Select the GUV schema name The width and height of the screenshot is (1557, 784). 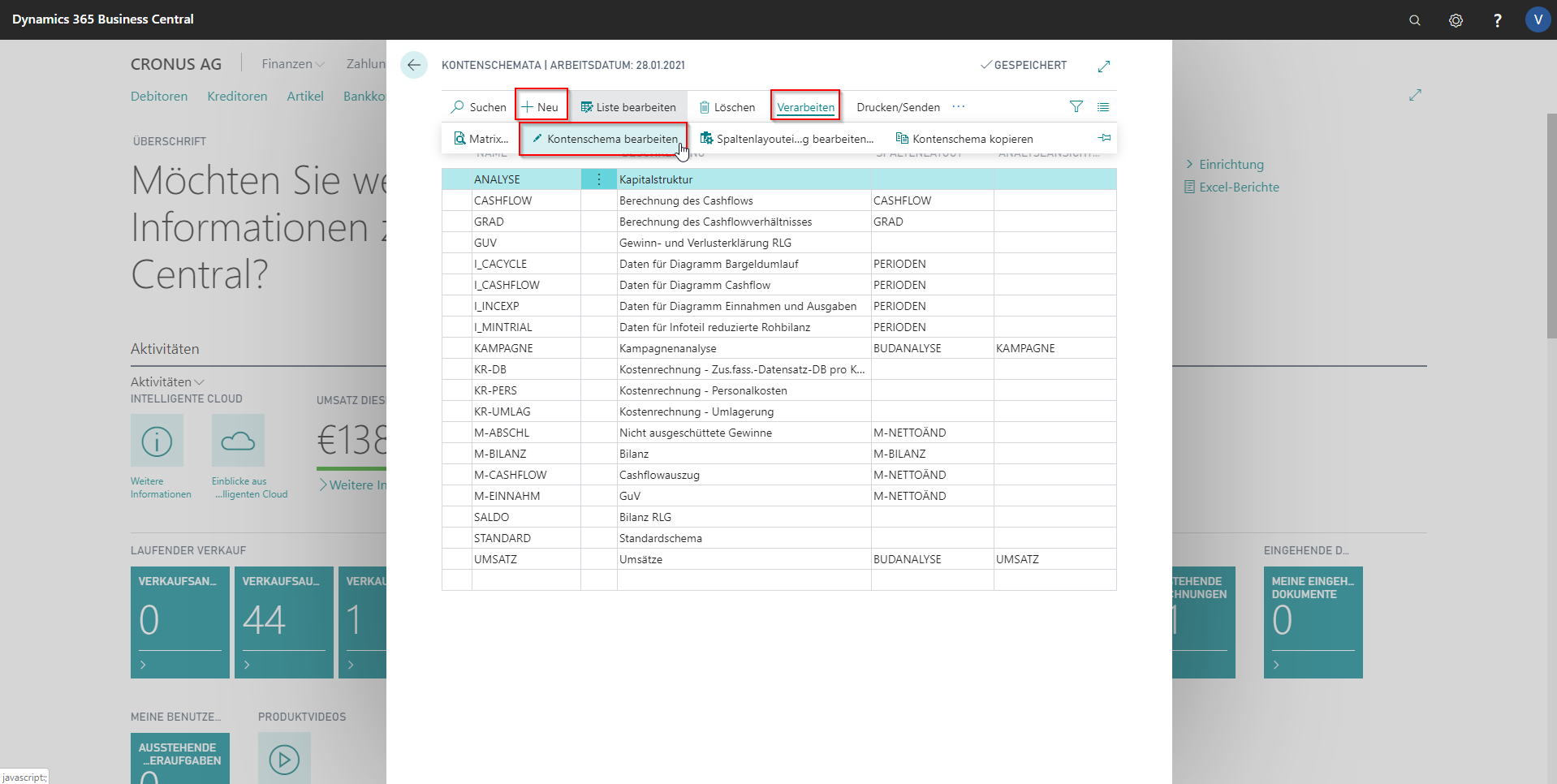pyautogui.click(x=485, y=243)
